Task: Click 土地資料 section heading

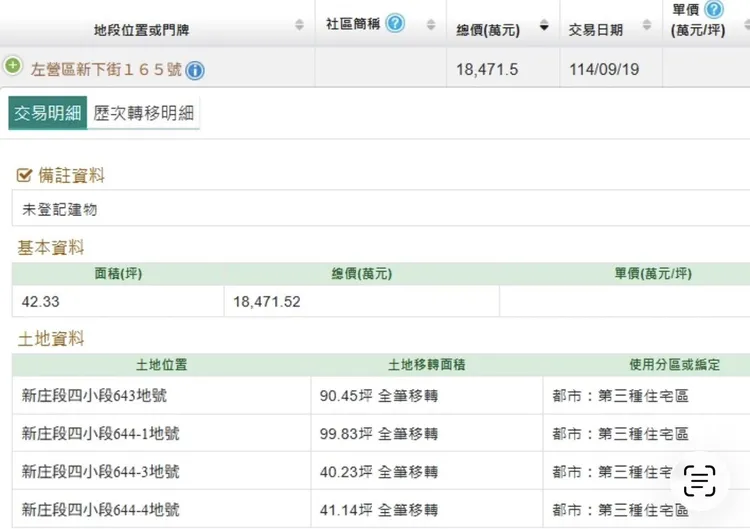Action: 51,339
